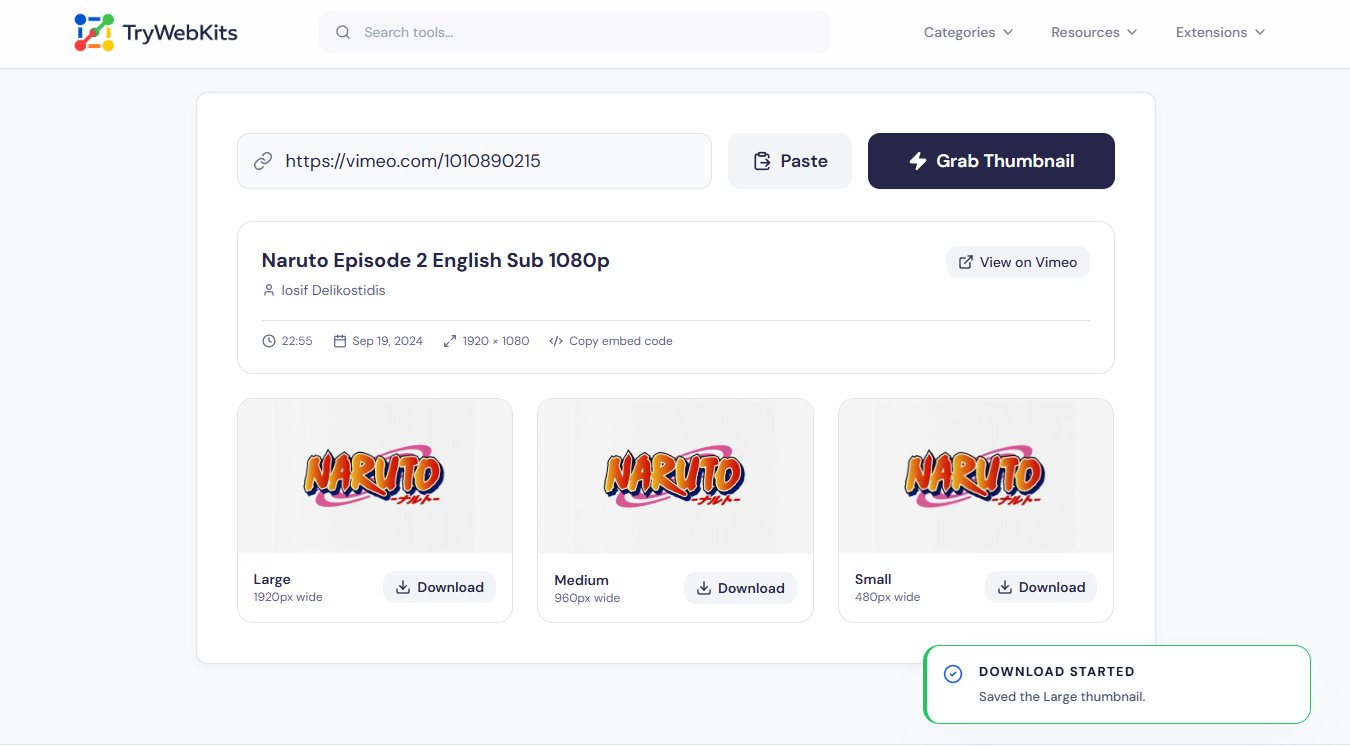Click the lightning bolt icon on Grab Thumbnail
This screenshot has width=1350, height=746.
(917, 161)
